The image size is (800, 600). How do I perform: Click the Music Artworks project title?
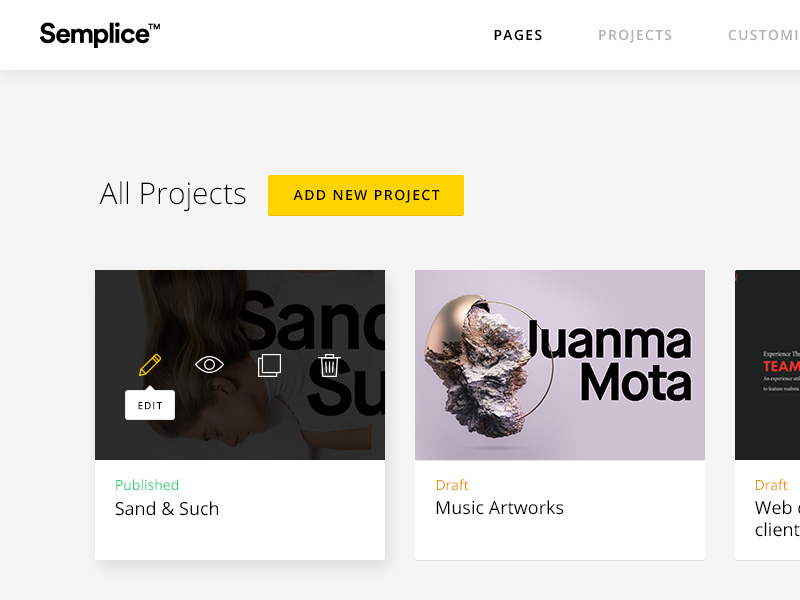(x=499, y=508)
